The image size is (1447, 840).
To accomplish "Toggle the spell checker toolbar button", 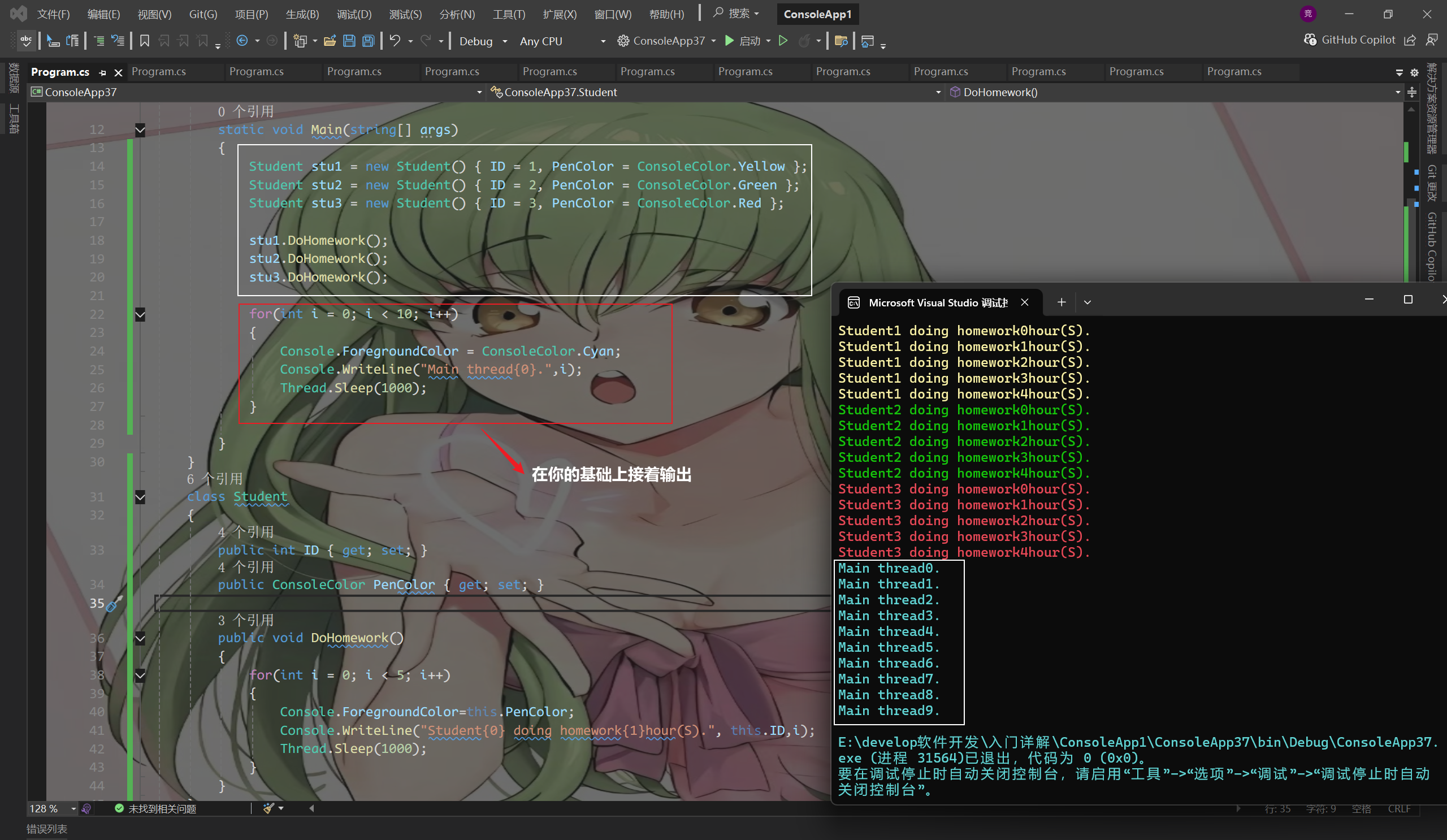I will point(26,41).
